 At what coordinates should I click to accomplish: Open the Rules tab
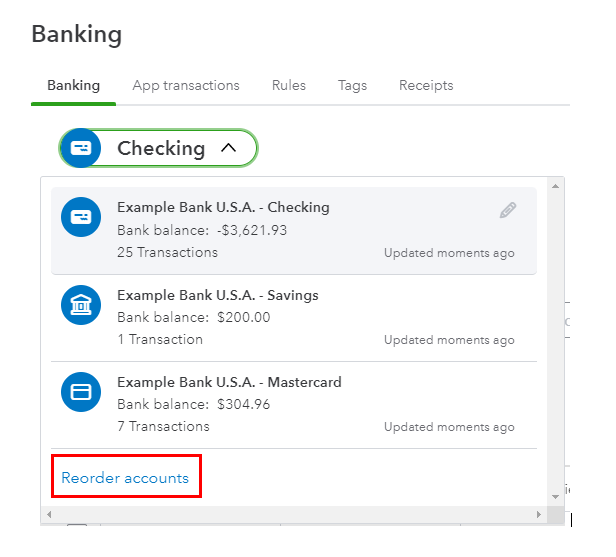point(289,85)
